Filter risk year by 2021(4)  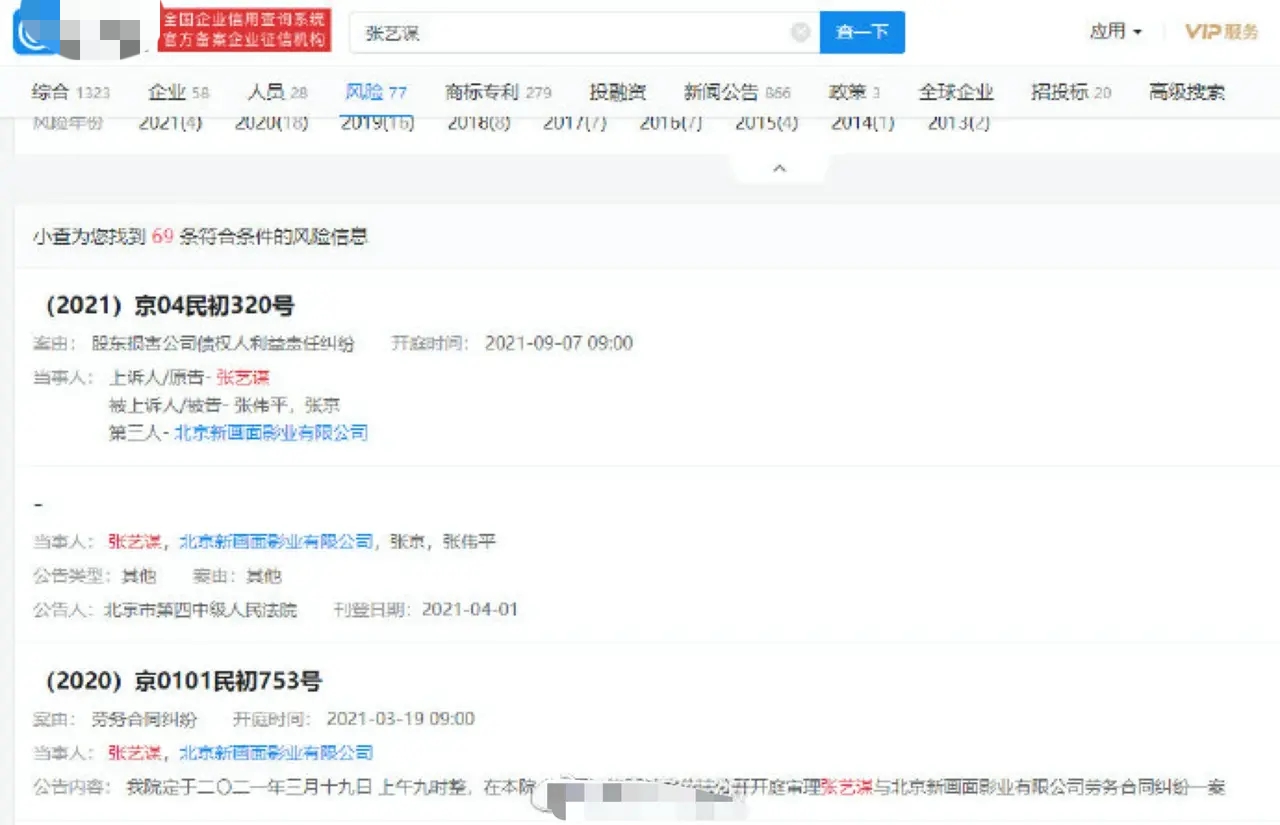pyautogui.click(x=170, y=123)
